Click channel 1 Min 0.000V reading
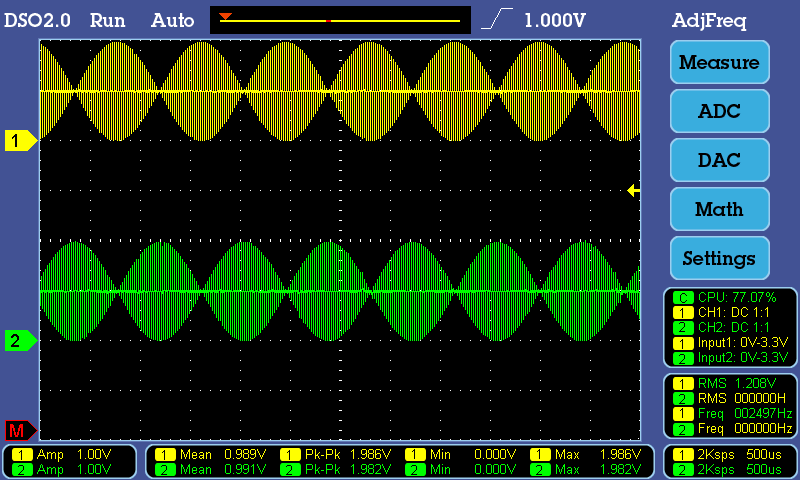The image size is (800, 480). (x=461, y=454)
